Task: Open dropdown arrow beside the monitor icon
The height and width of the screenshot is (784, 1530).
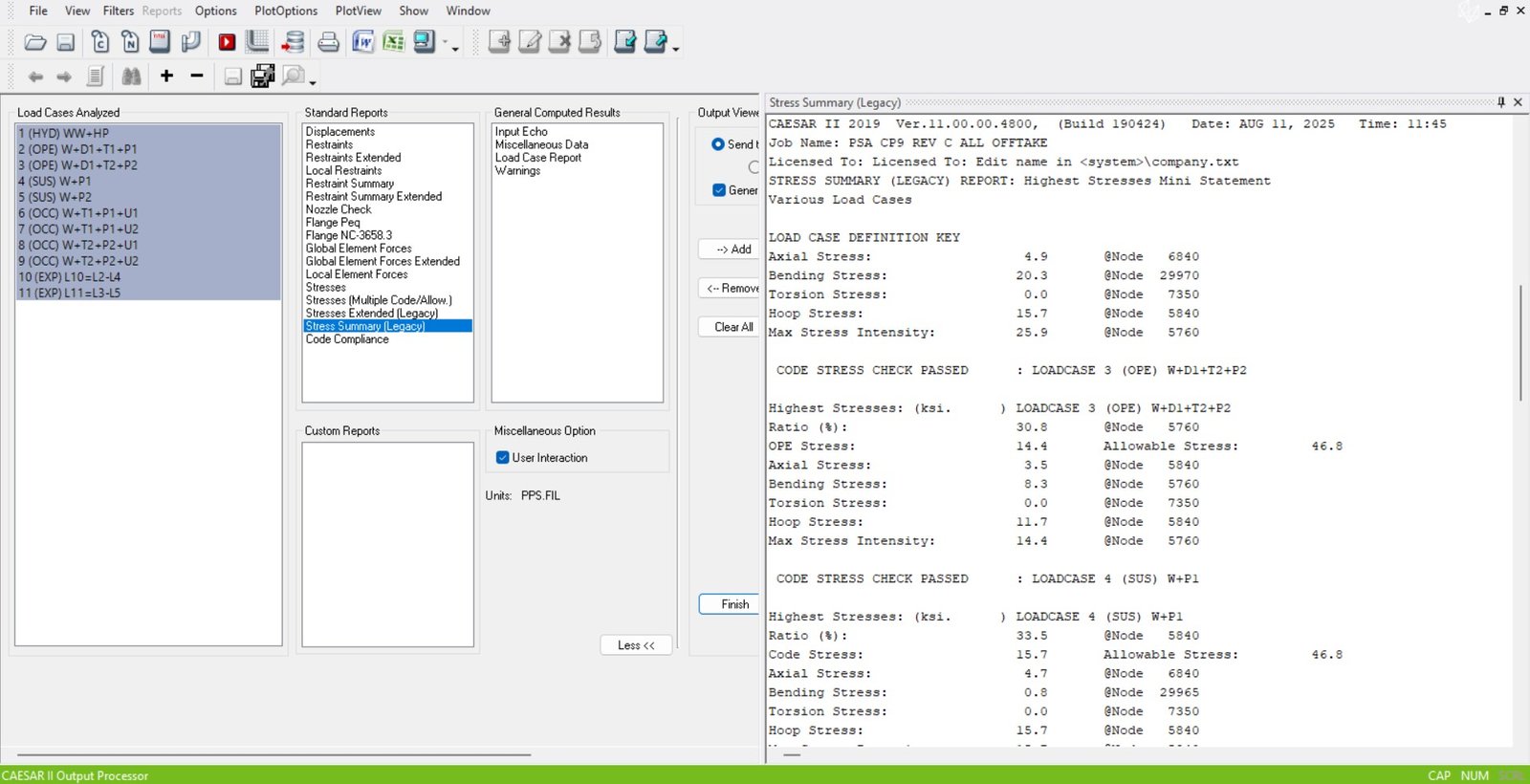Action: coord(455,49)
